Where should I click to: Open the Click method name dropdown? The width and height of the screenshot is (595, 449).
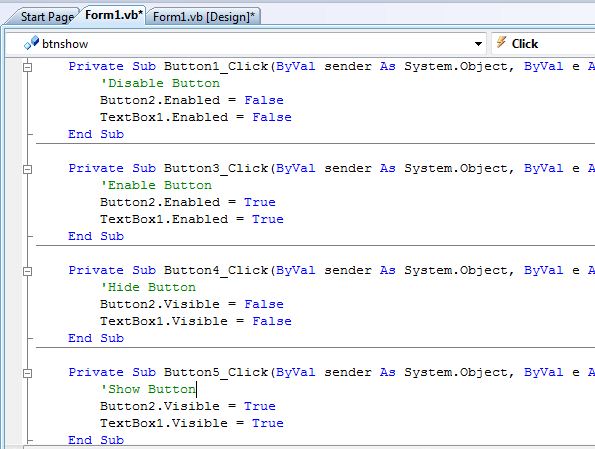543,44
